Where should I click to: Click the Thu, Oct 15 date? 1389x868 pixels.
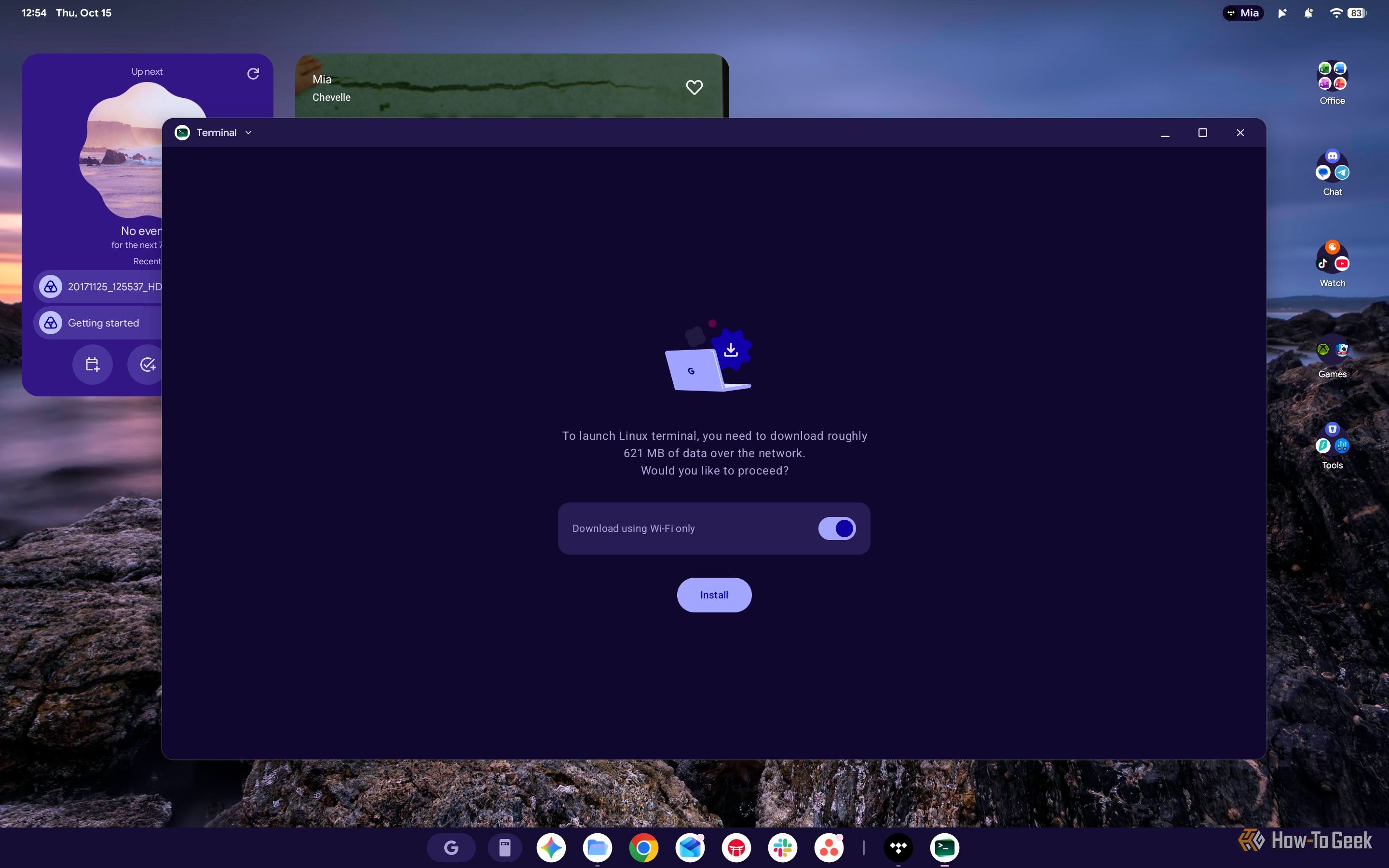[84, 13]
